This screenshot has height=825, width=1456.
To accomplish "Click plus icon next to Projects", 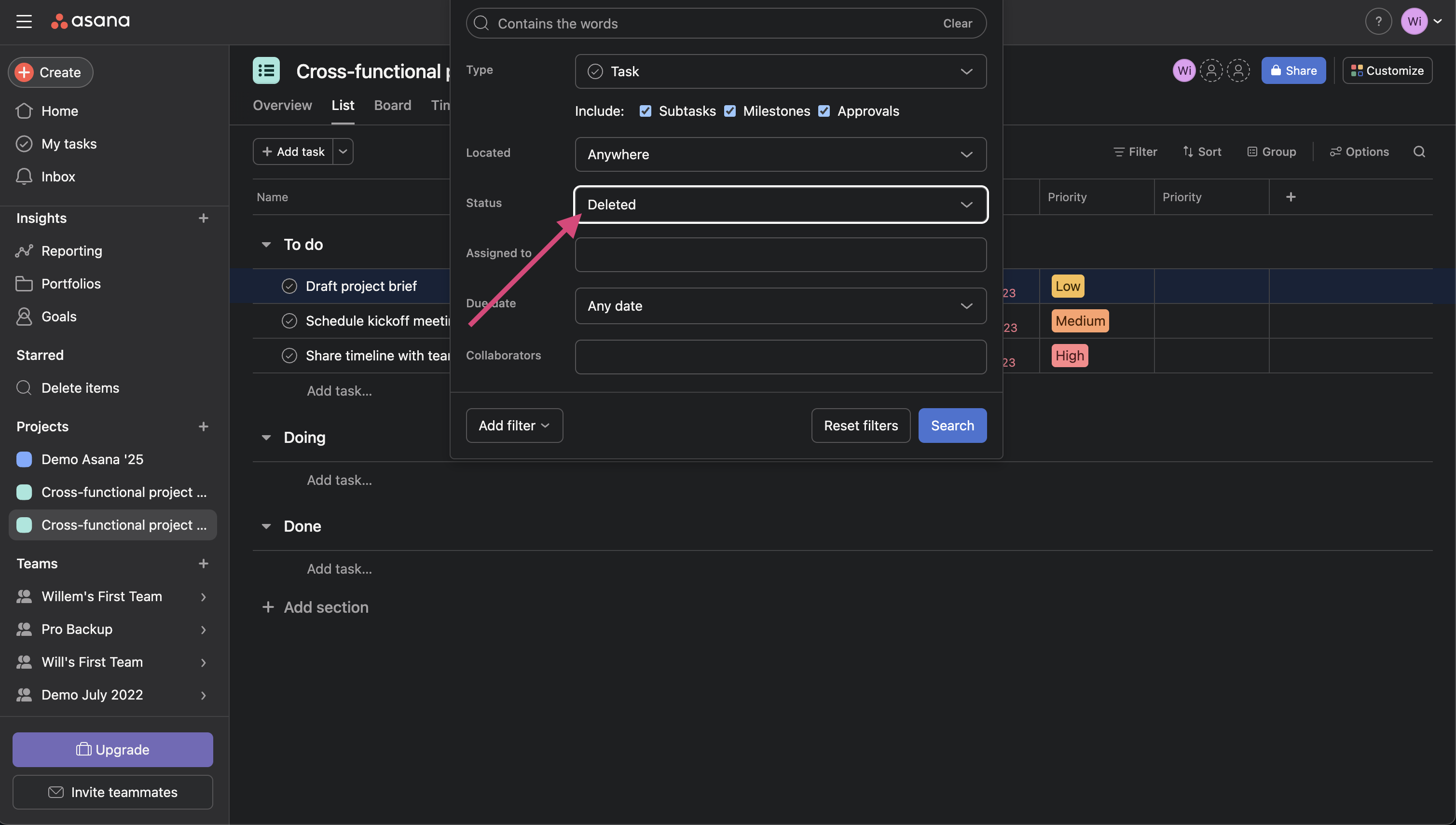I will coord(204,426).
